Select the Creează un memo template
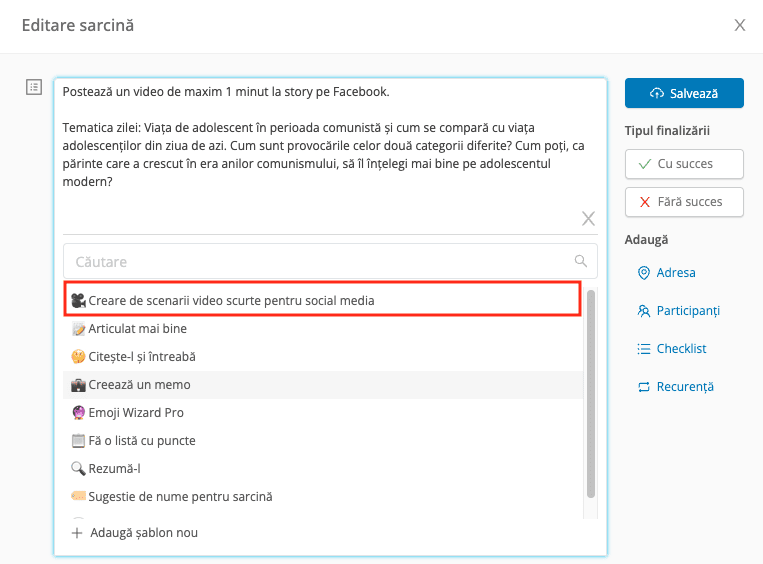763x564 pixels. (x=323, y=384)
